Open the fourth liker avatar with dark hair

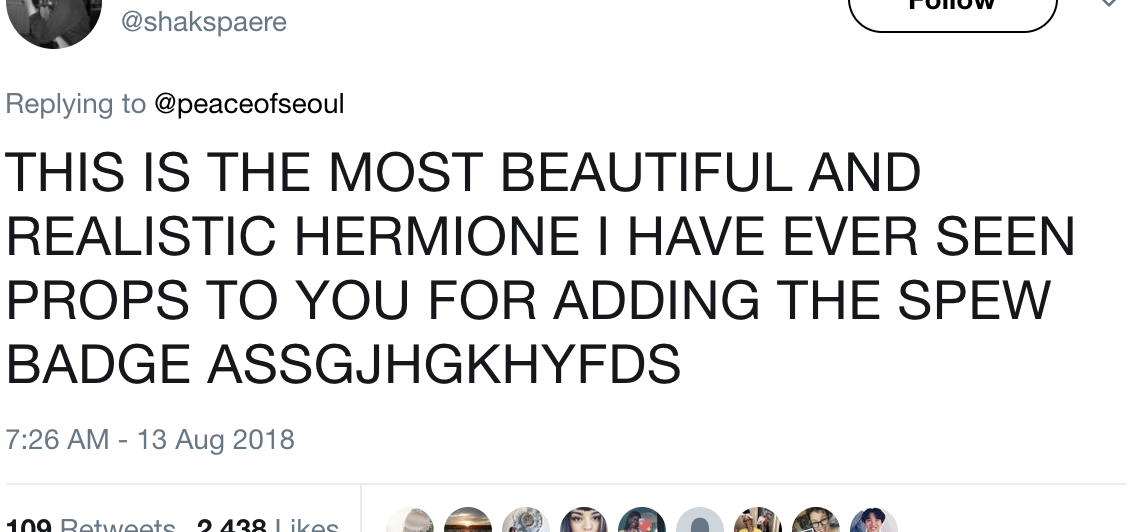pos(584,522)
